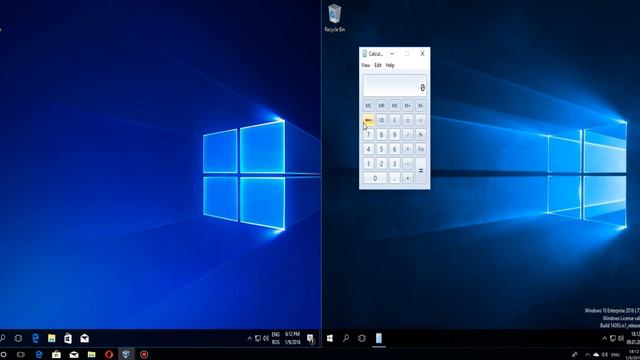Open the Recycle Bin desktop icon
Image resolution: width=640 pixels, height=360 pixels.
[334, 18]
